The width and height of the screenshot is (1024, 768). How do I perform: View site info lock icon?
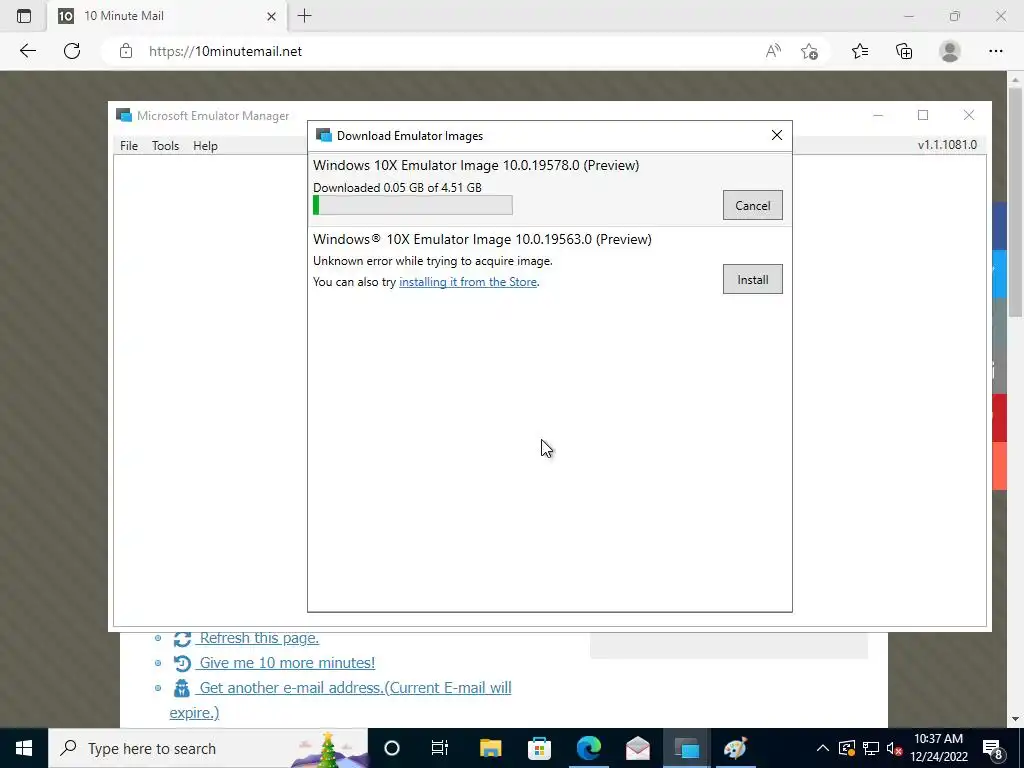[x=126, y=51]
